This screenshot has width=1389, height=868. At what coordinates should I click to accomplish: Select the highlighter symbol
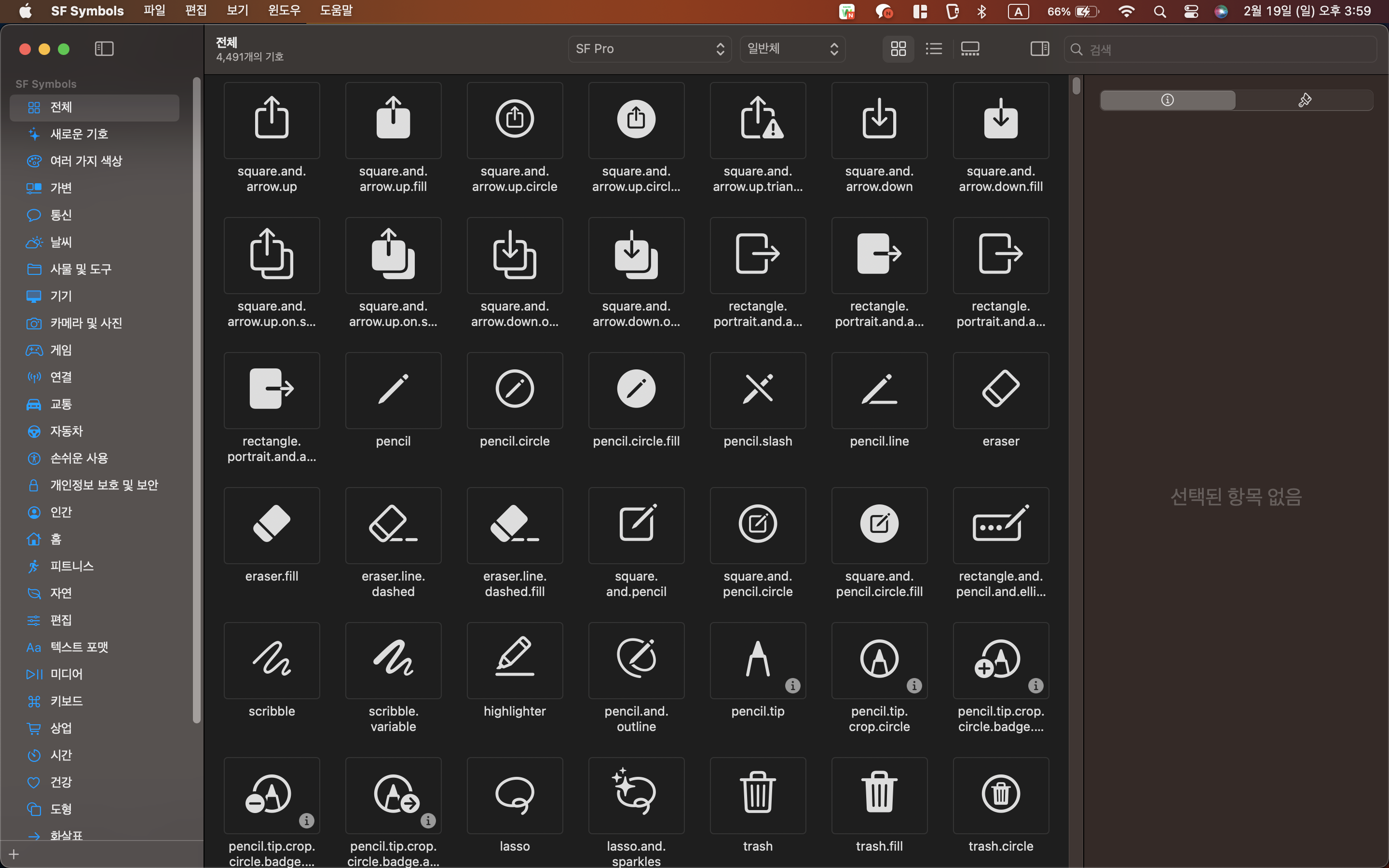point(514,660)
